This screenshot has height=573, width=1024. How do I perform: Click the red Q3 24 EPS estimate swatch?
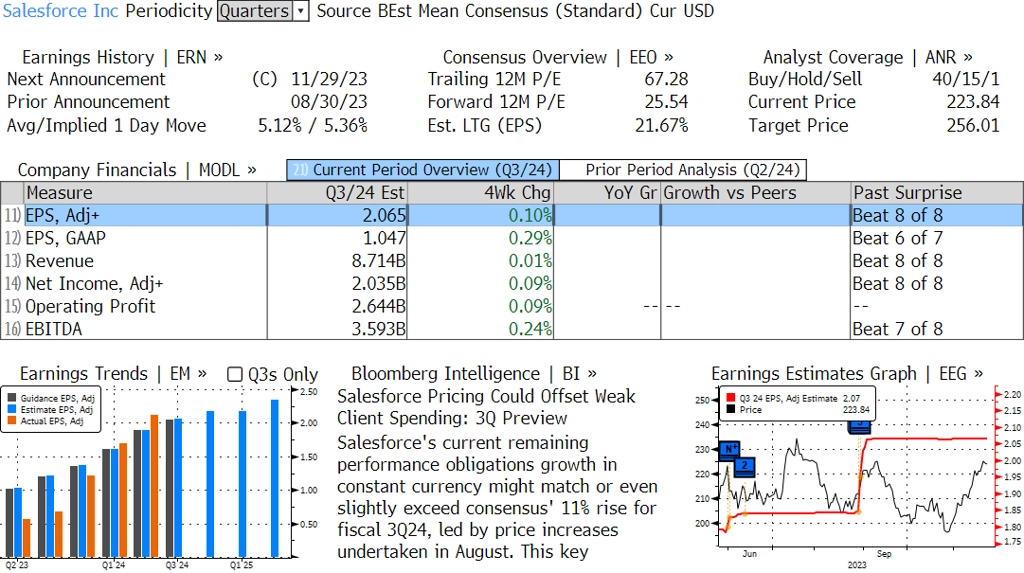[x=730, y=398]
